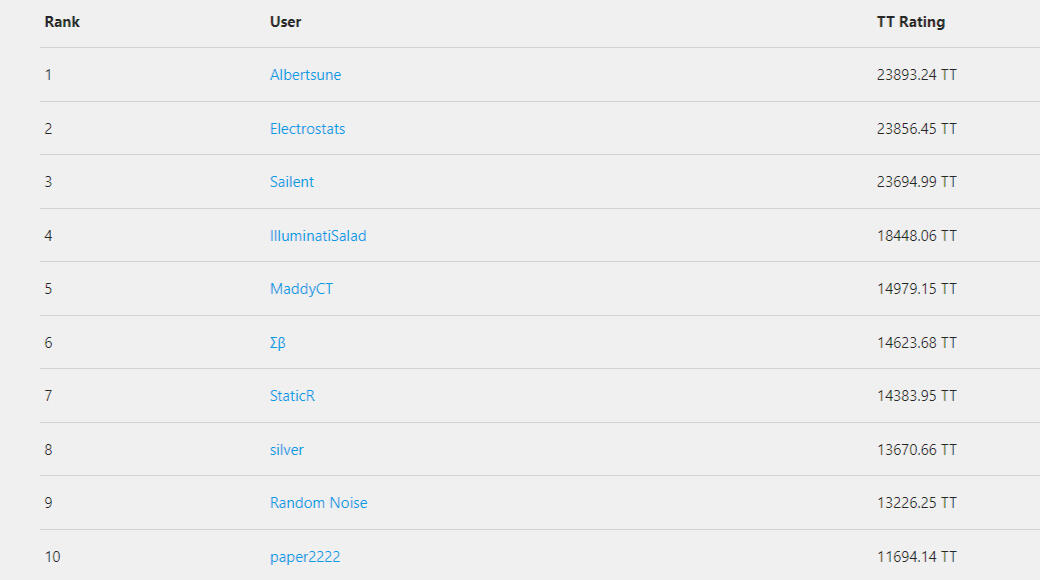Select the MaddyCT user link
The image size is (1040, 580).
301,289
